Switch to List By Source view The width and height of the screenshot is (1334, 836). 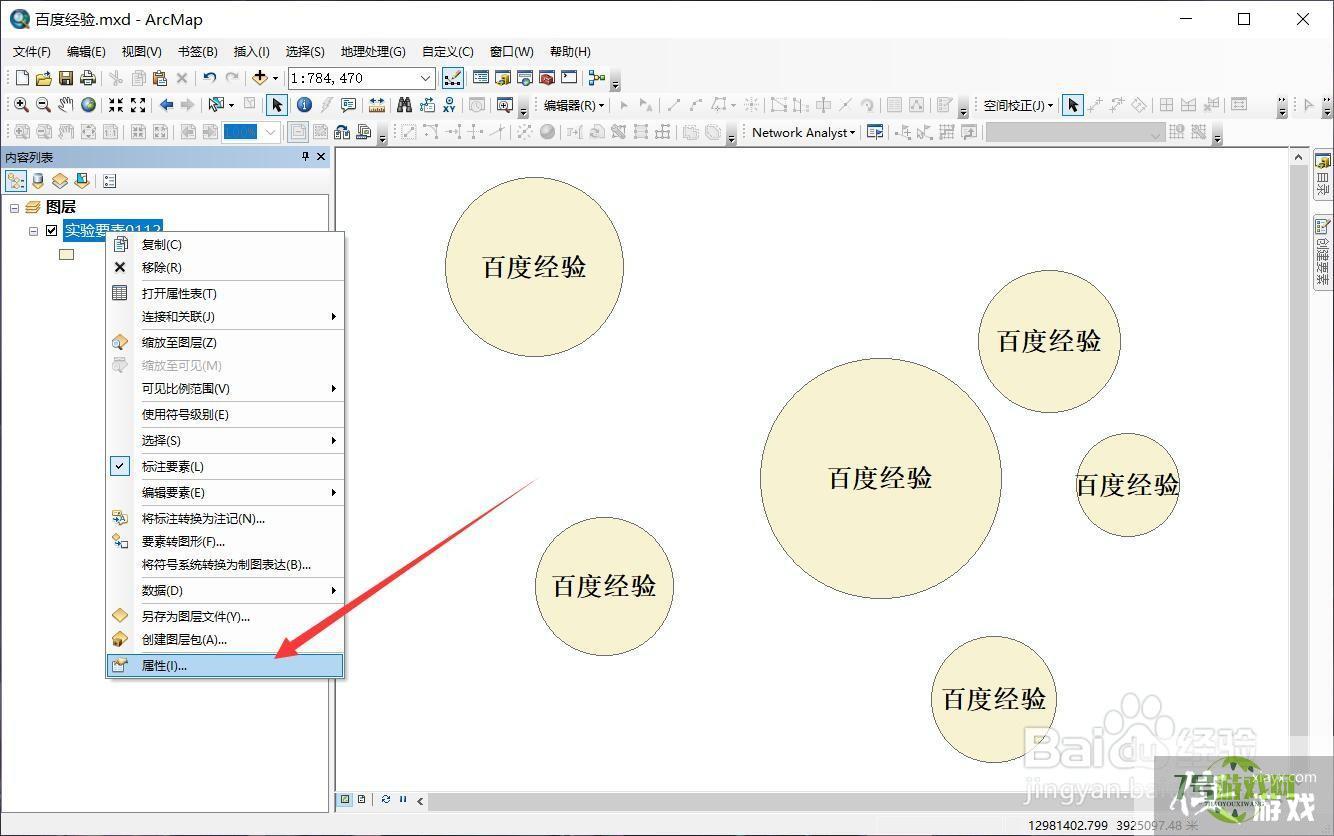38,181
